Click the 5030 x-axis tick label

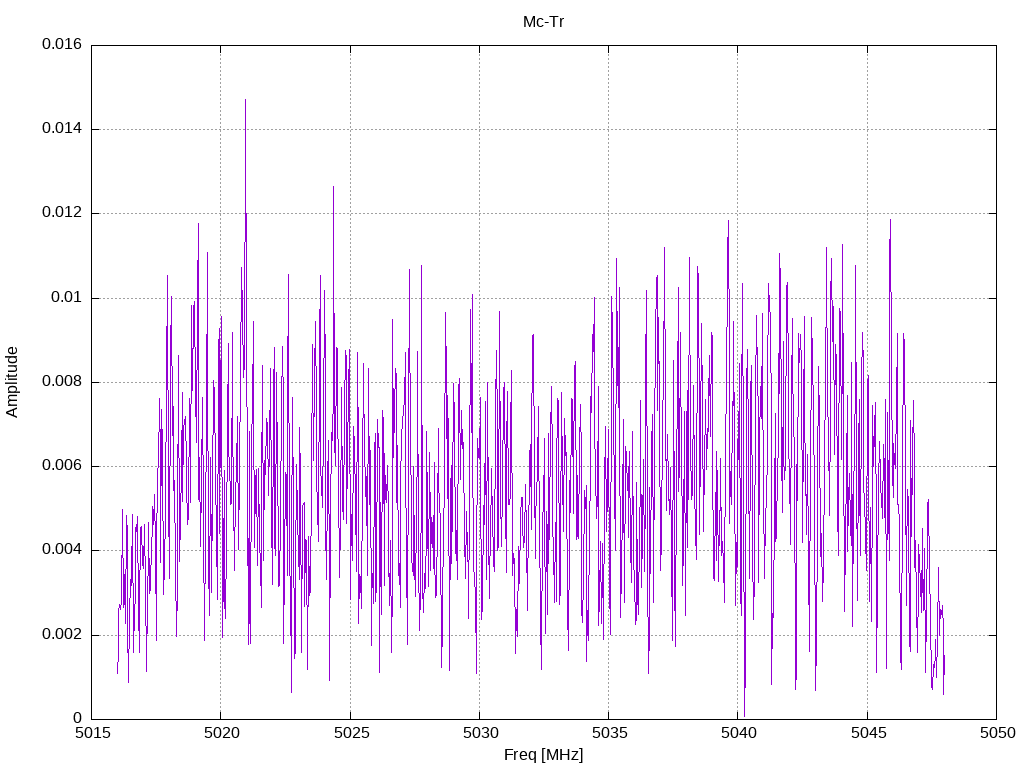[x=479, y=733]
